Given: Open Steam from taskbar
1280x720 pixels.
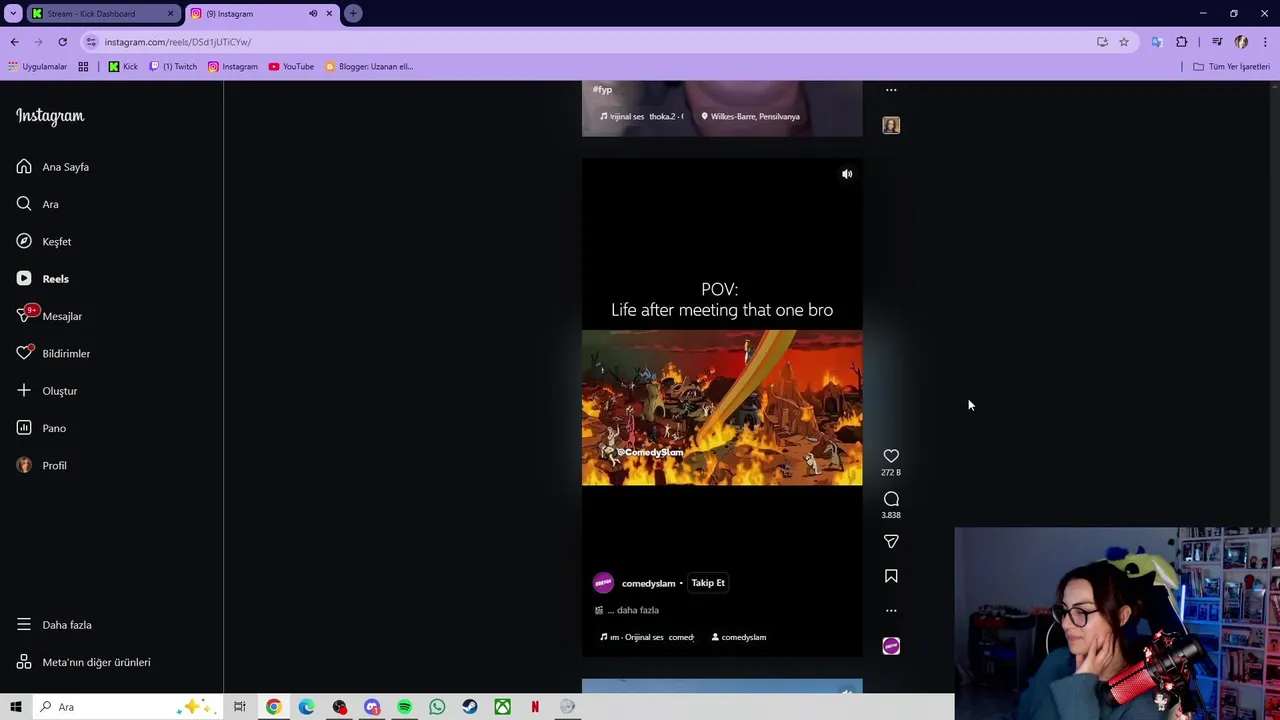Looking at the screenshot, I should point(470,707).
